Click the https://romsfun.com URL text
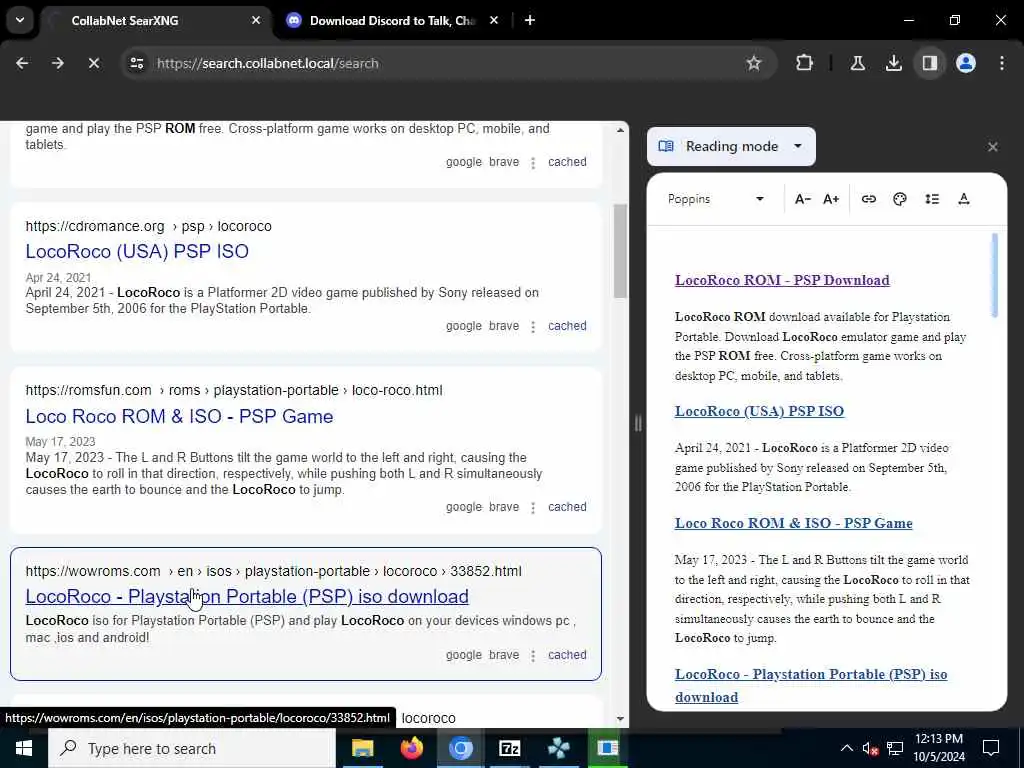The height and width of the screenshot is (768, 1024). [x=88, y=391]
